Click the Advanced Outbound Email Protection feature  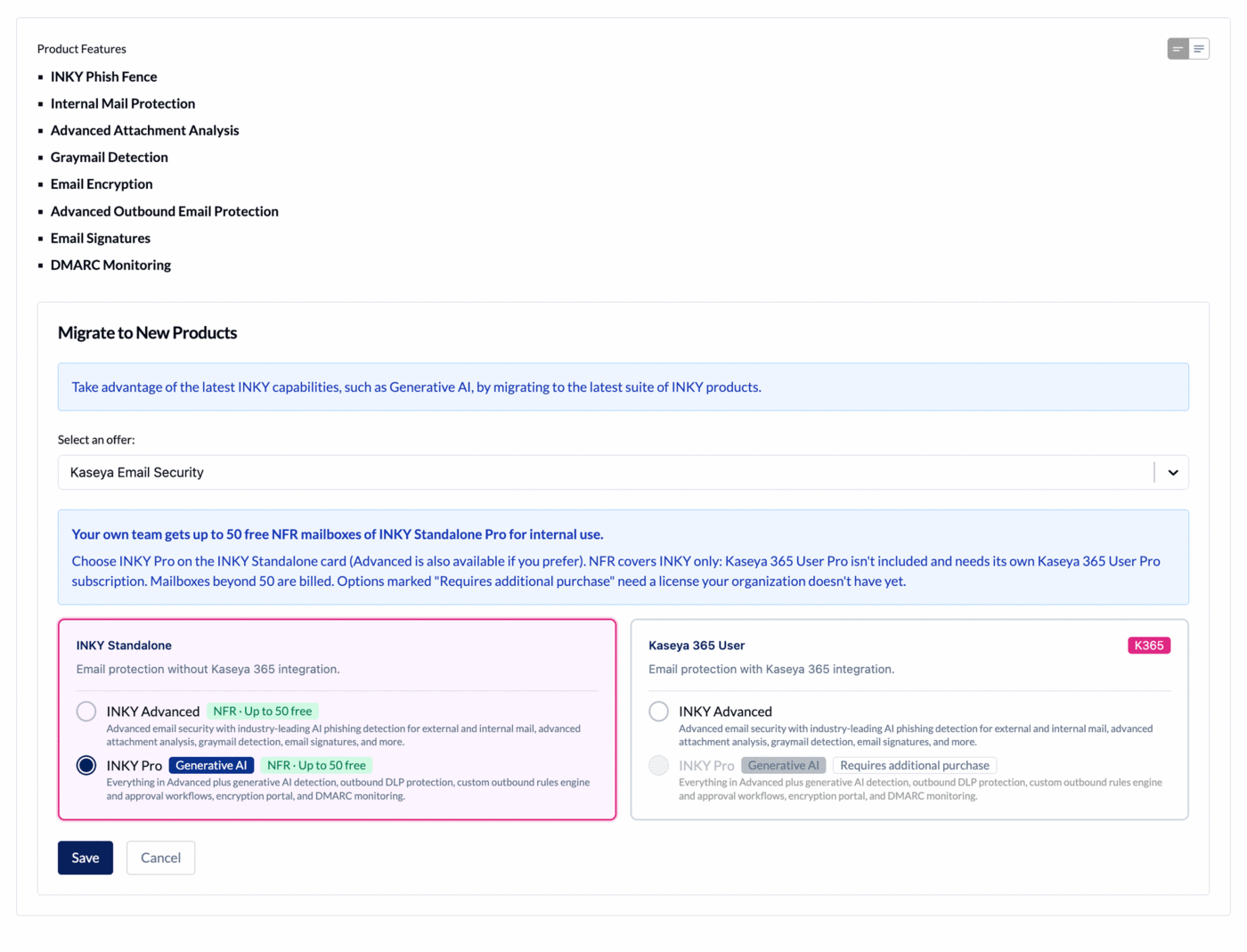click(165, 211)
